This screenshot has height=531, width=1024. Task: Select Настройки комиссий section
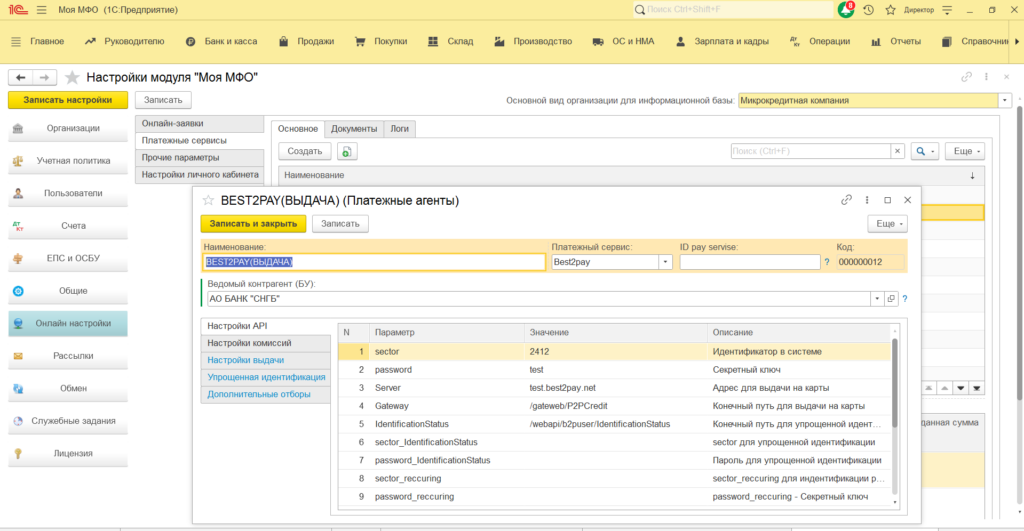266,343
